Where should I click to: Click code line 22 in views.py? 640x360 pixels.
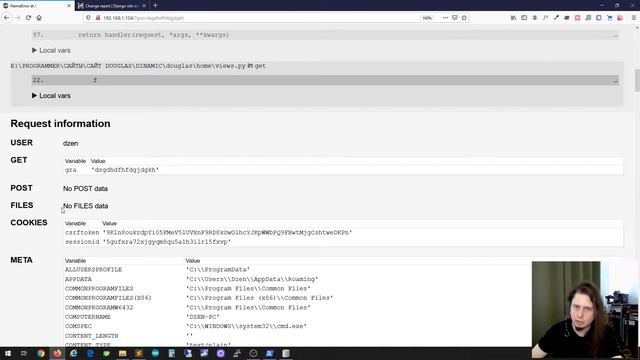[325, 80]
